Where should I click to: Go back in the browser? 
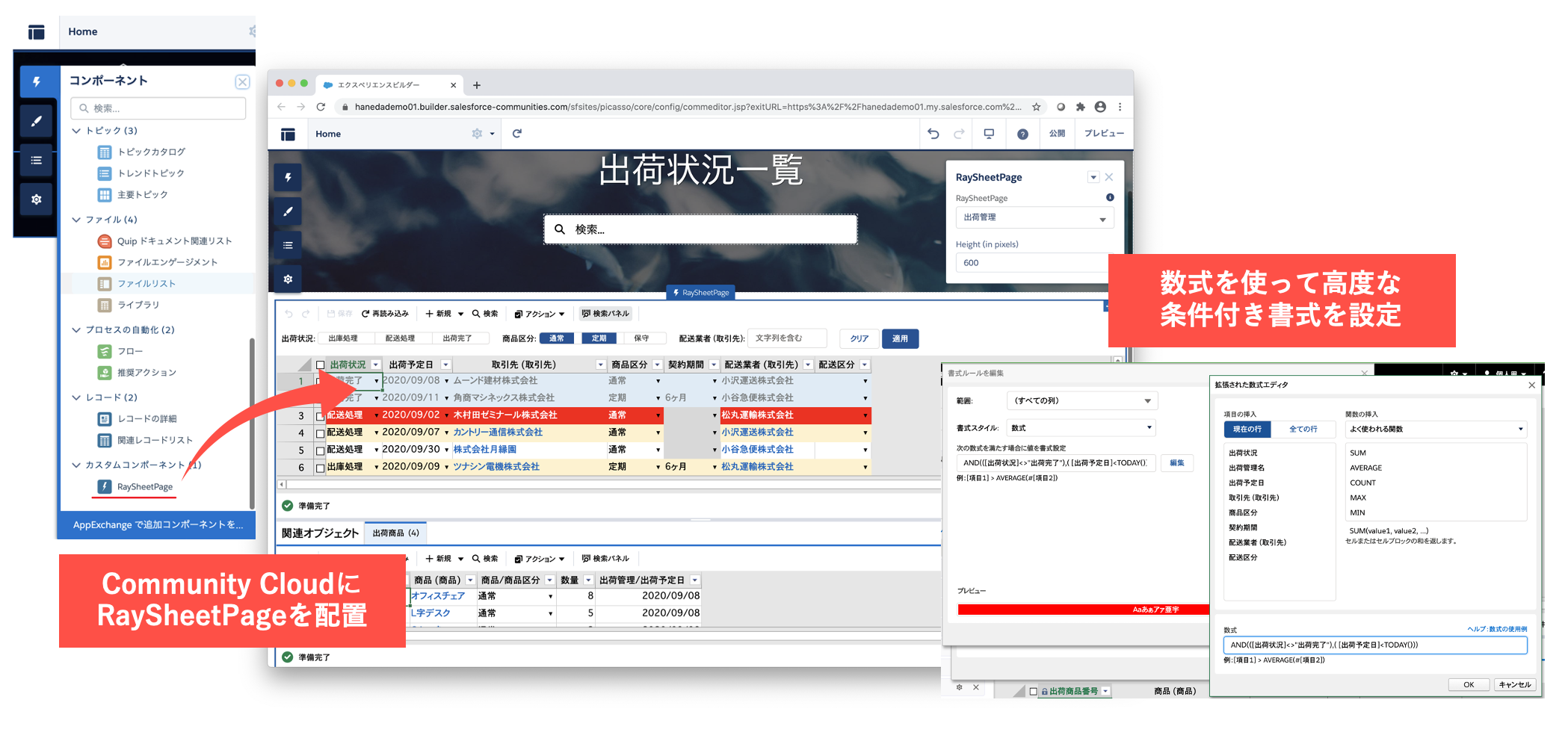(282, 107)
